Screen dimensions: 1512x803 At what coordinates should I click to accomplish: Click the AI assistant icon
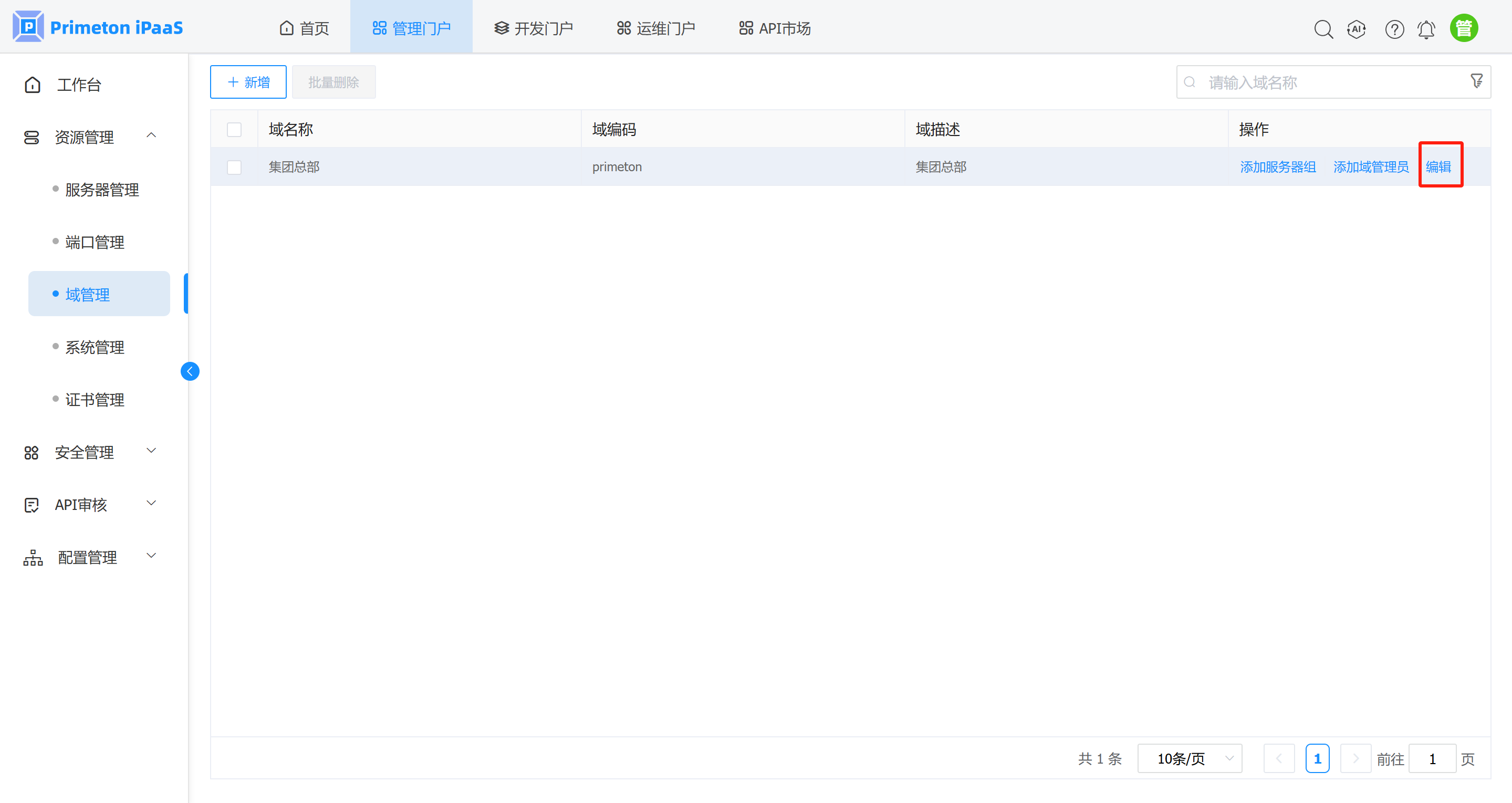tap(1357, 28)
